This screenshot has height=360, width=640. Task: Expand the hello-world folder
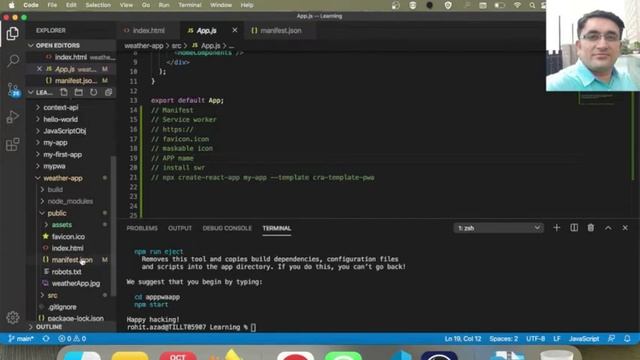point(60,119)
